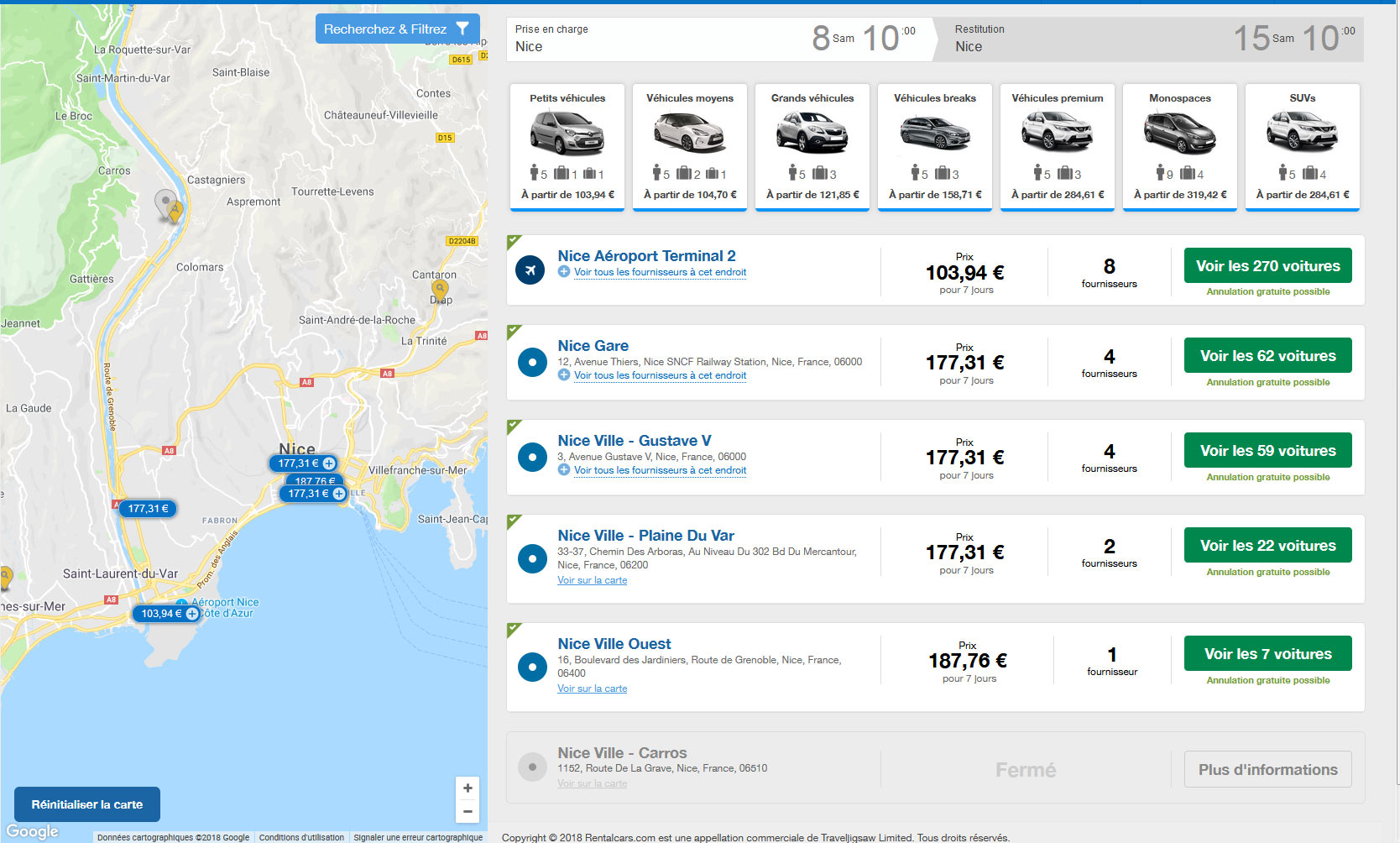Click the 103,94 € airport map price marker
The width and height of the screenshot is (1400, 843).
[x=166, y=614]
